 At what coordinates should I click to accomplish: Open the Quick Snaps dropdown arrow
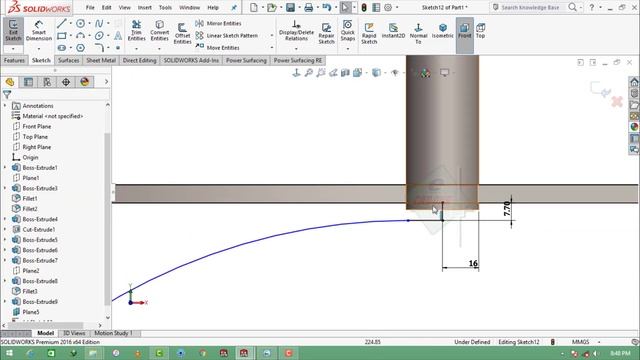[x=348, y=49]
